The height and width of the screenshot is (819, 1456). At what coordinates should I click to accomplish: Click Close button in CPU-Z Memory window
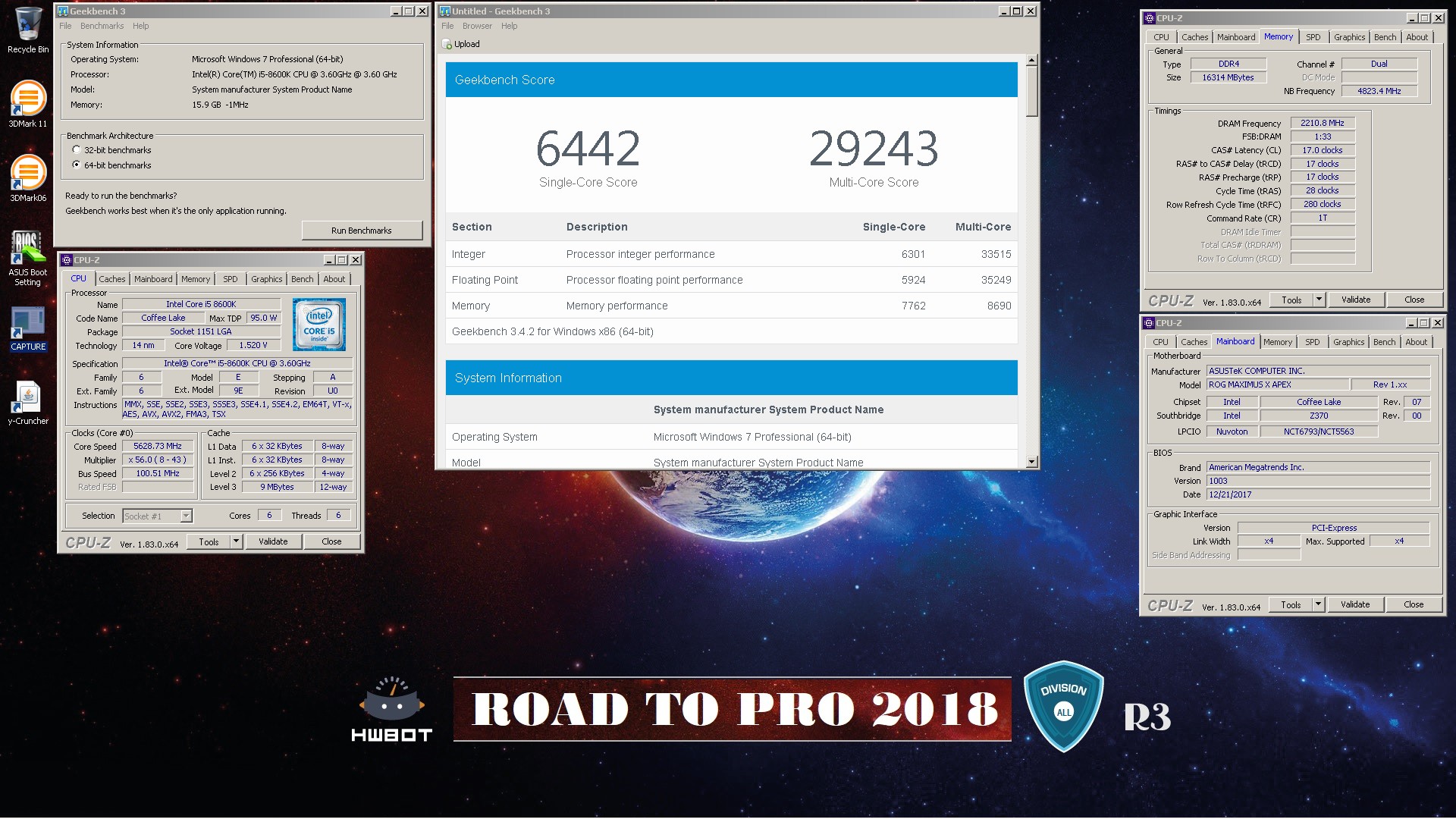click(x=1414, y=300)
